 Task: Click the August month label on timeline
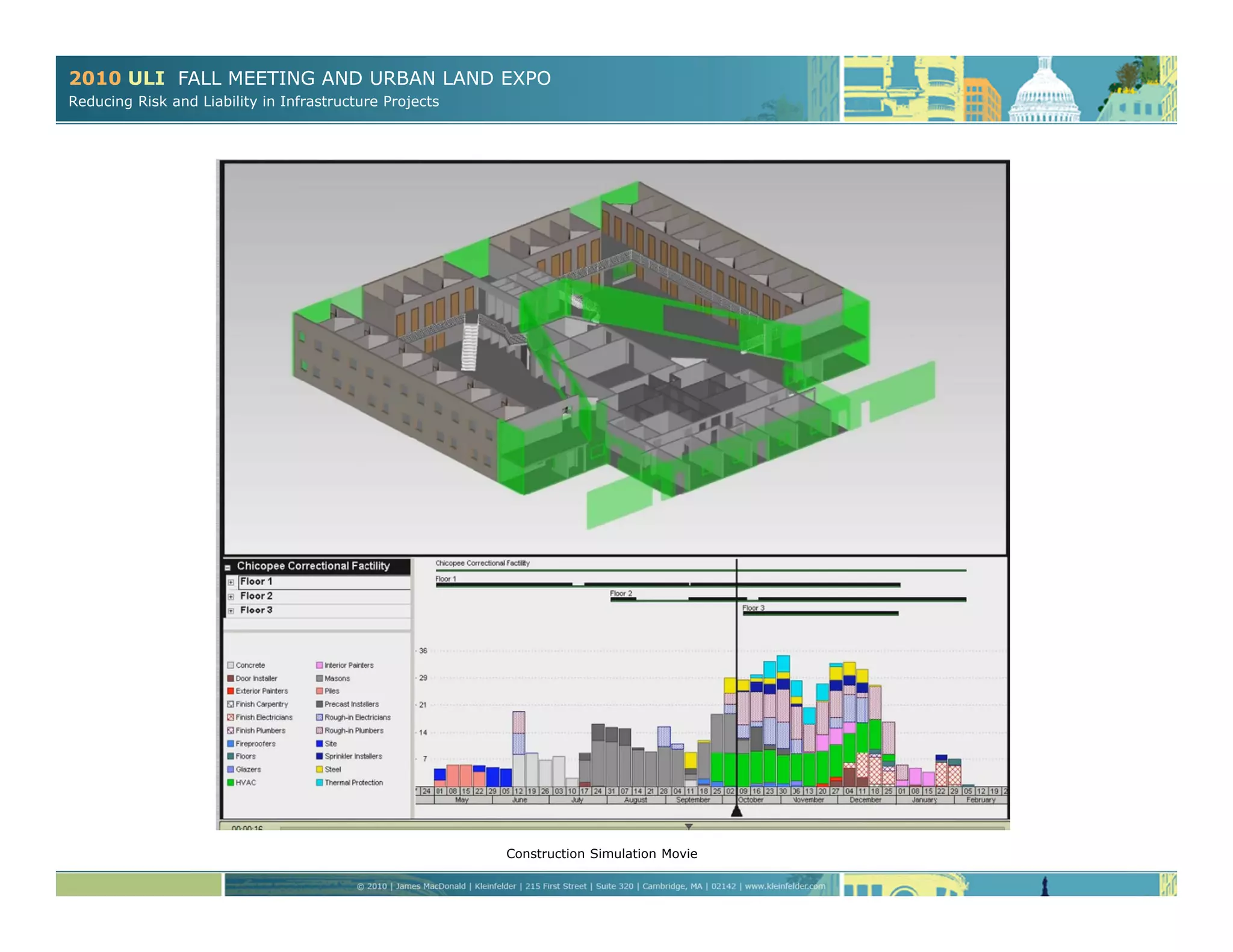click(x=636, y=800)
